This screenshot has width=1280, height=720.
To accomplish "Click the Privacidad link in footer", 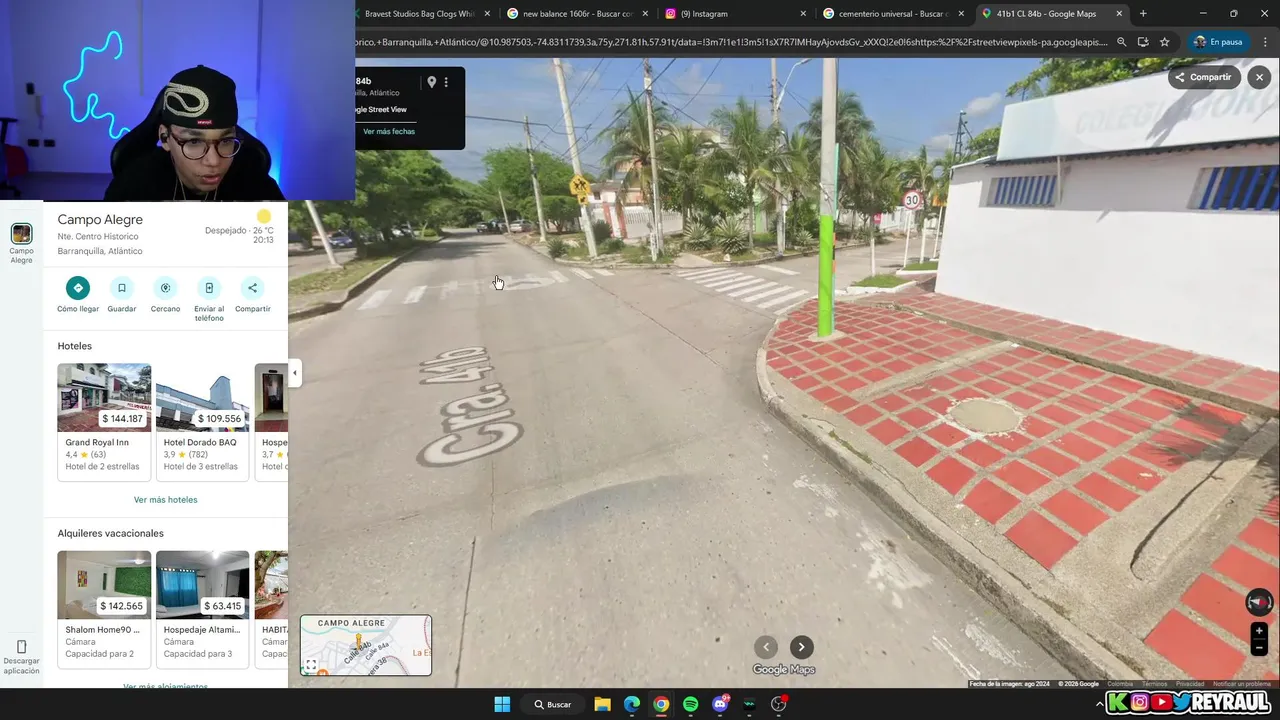I will (1190, 684).
